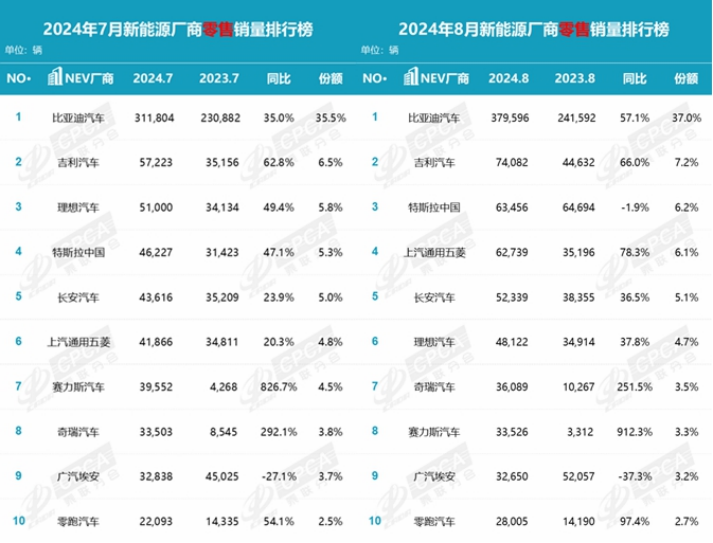
Task: Click the 292.1% growth cell
Action: (x=278, y=432)
